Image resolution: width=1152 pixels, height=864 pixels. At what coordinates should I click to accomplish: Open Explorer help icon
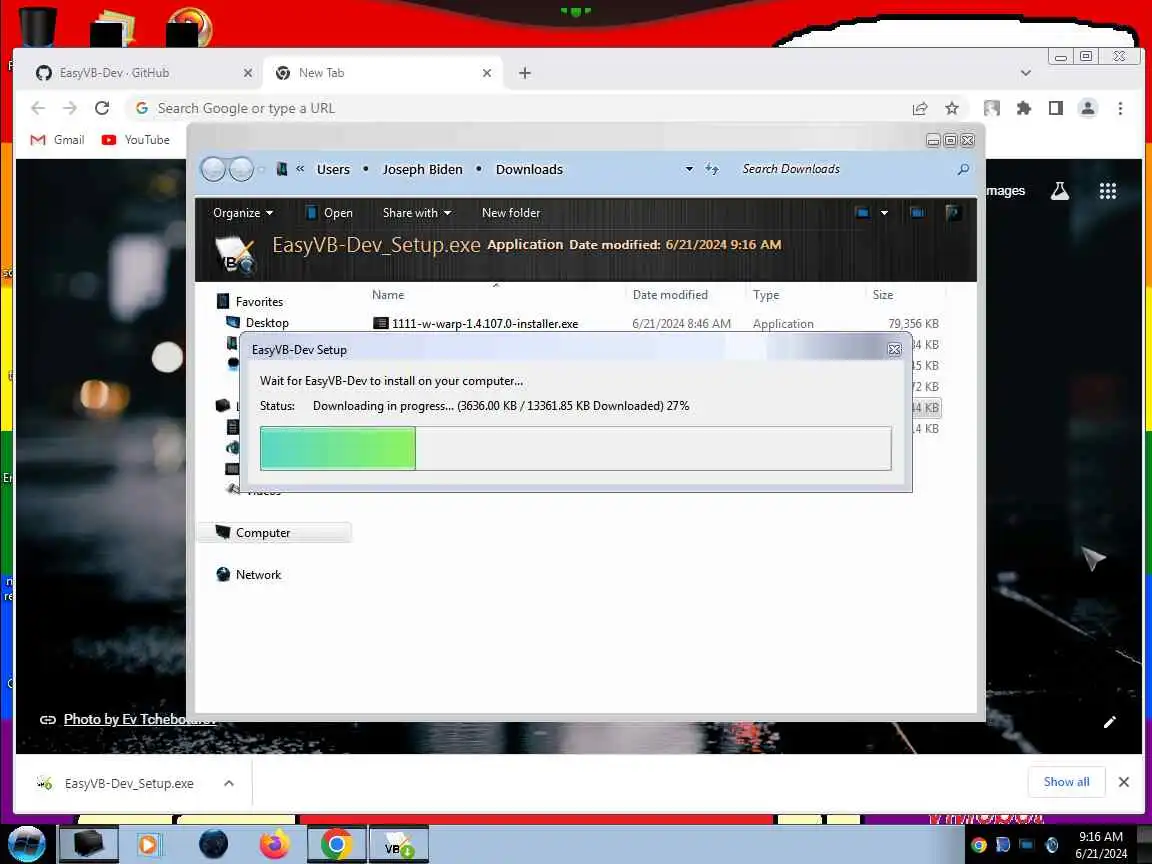coord(953,213)
